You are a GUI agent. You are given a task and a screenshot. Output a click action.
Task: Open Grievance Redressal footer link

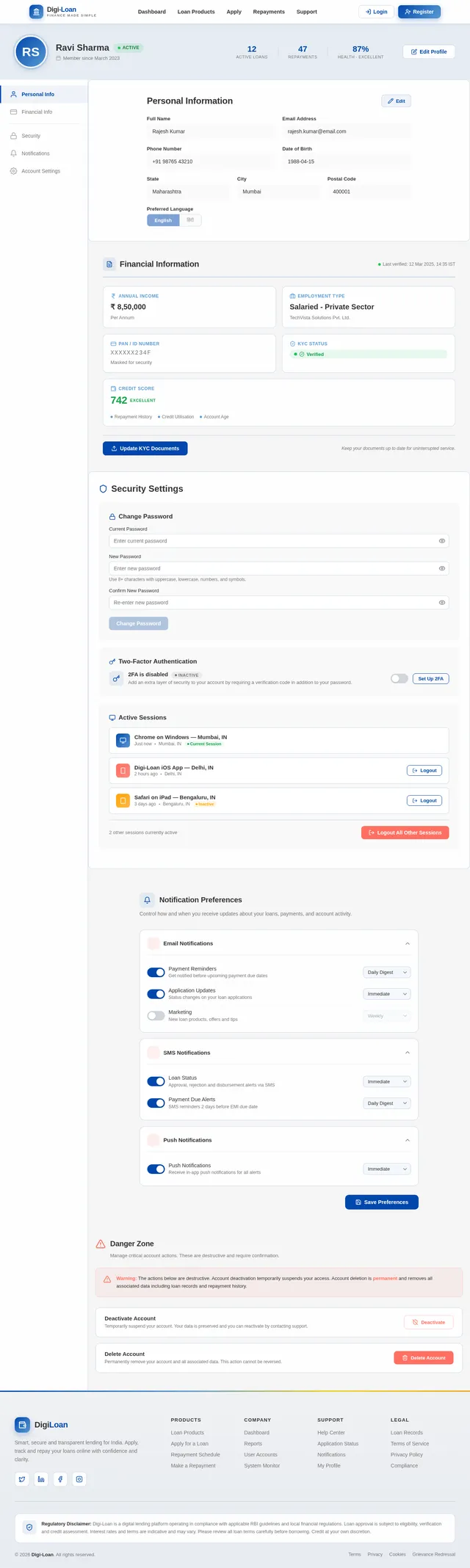click(434, 1554)
